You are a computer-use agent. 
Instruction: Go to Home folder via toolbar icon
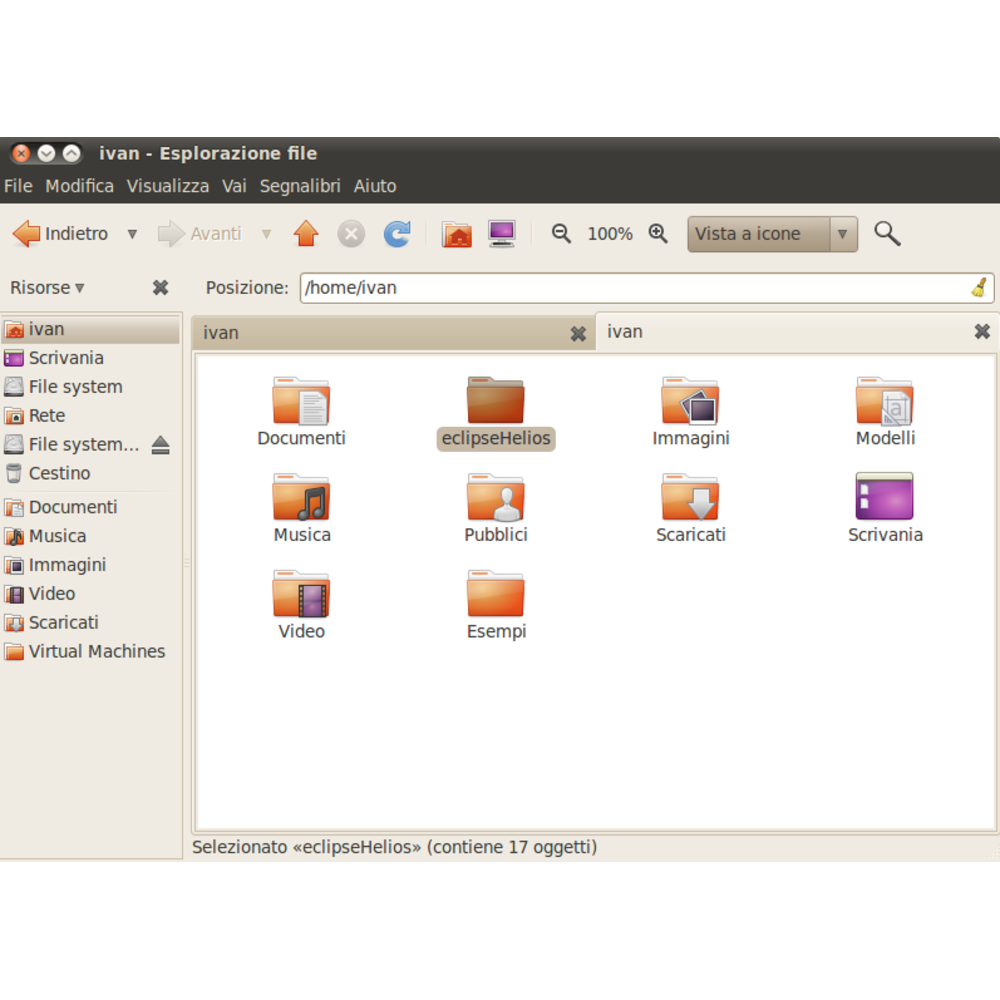[x=457, y=234]
